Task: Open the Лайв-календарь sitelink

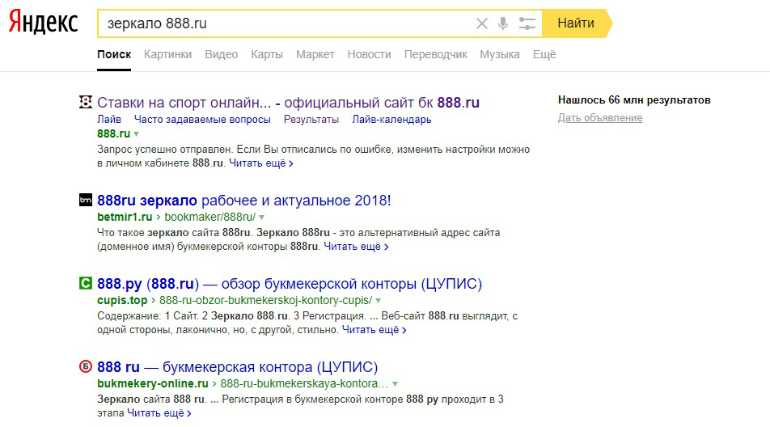Action: click(x=391, y=119)
